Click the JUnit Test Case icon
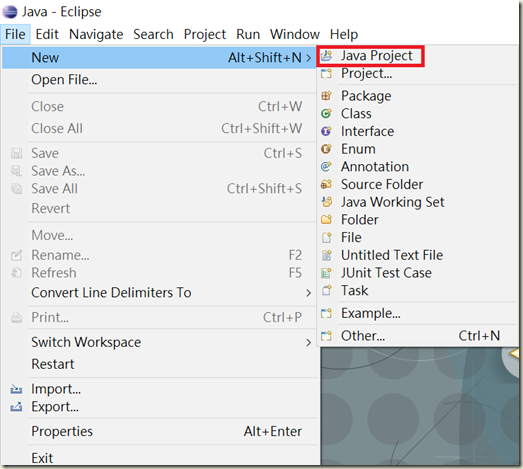The width and height of the screenshot is (523, 469). coord(327,273)
